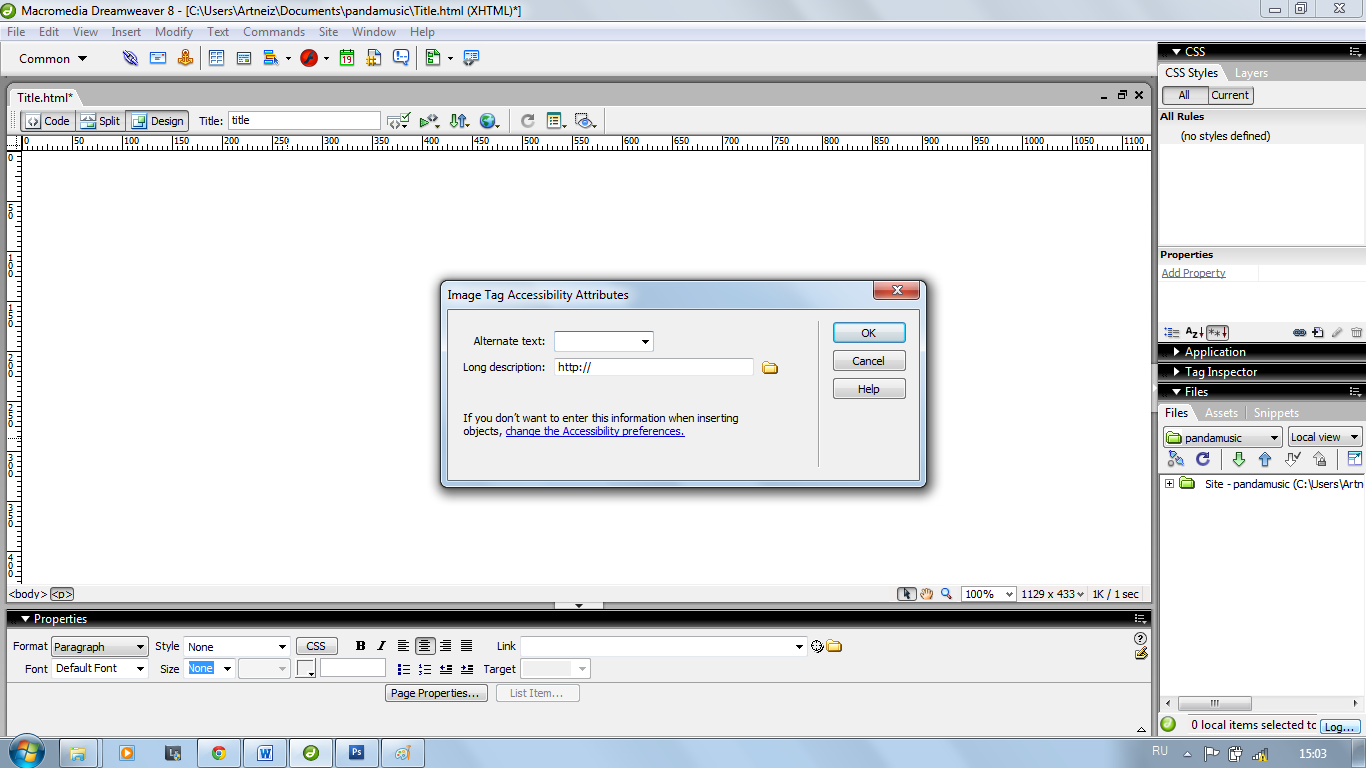Viewport: 1366px width, 768px height.
Task: Open the pandamusic site dropdown
Action: click(x=1222, y=437)
